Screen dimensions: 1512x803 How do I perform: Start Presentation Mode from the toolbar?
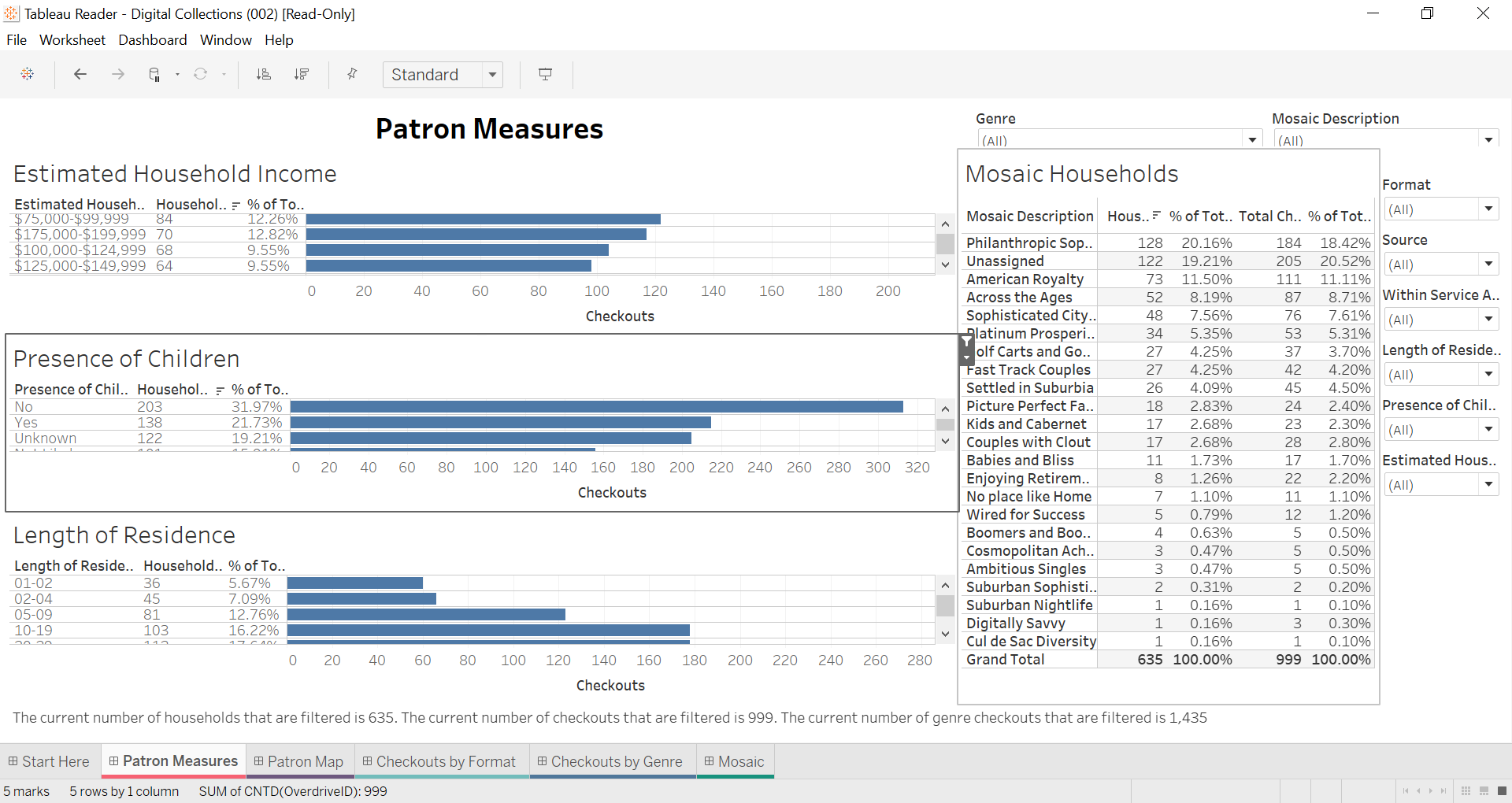(545, 74)
